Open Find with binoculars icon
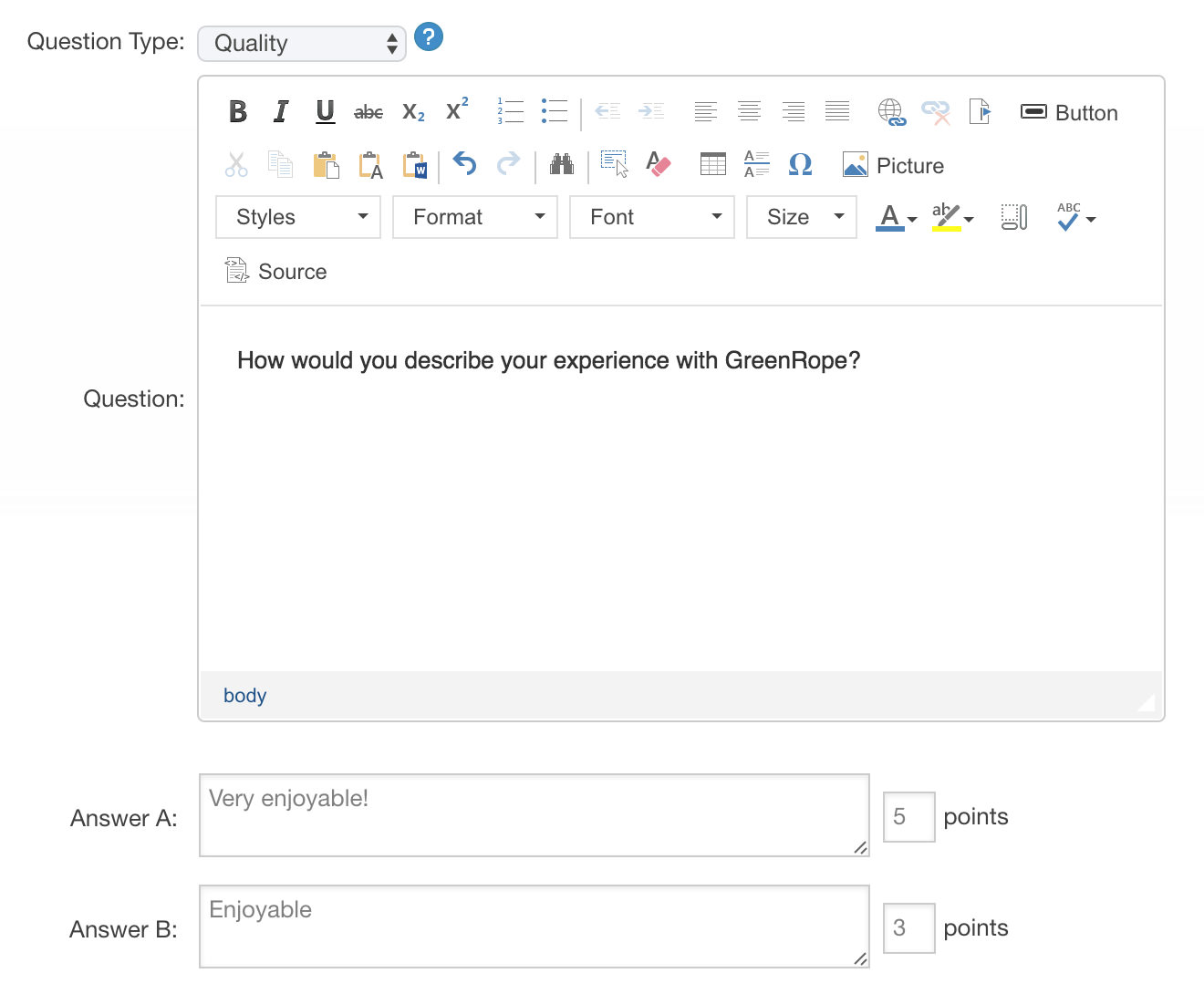The image size is (1204, 994). (562, 165)
